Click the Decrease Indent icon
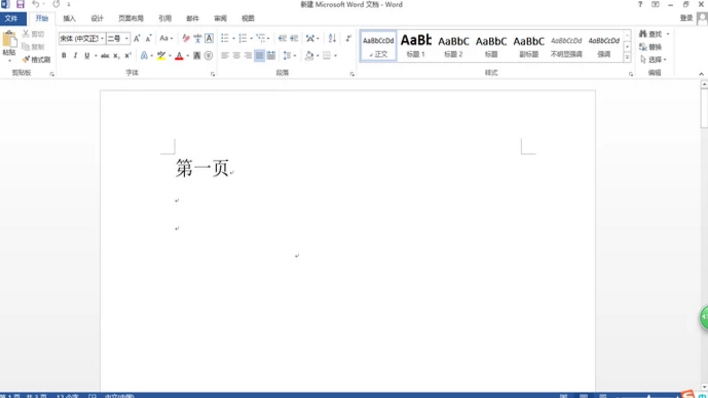 (x=282, y=38)
